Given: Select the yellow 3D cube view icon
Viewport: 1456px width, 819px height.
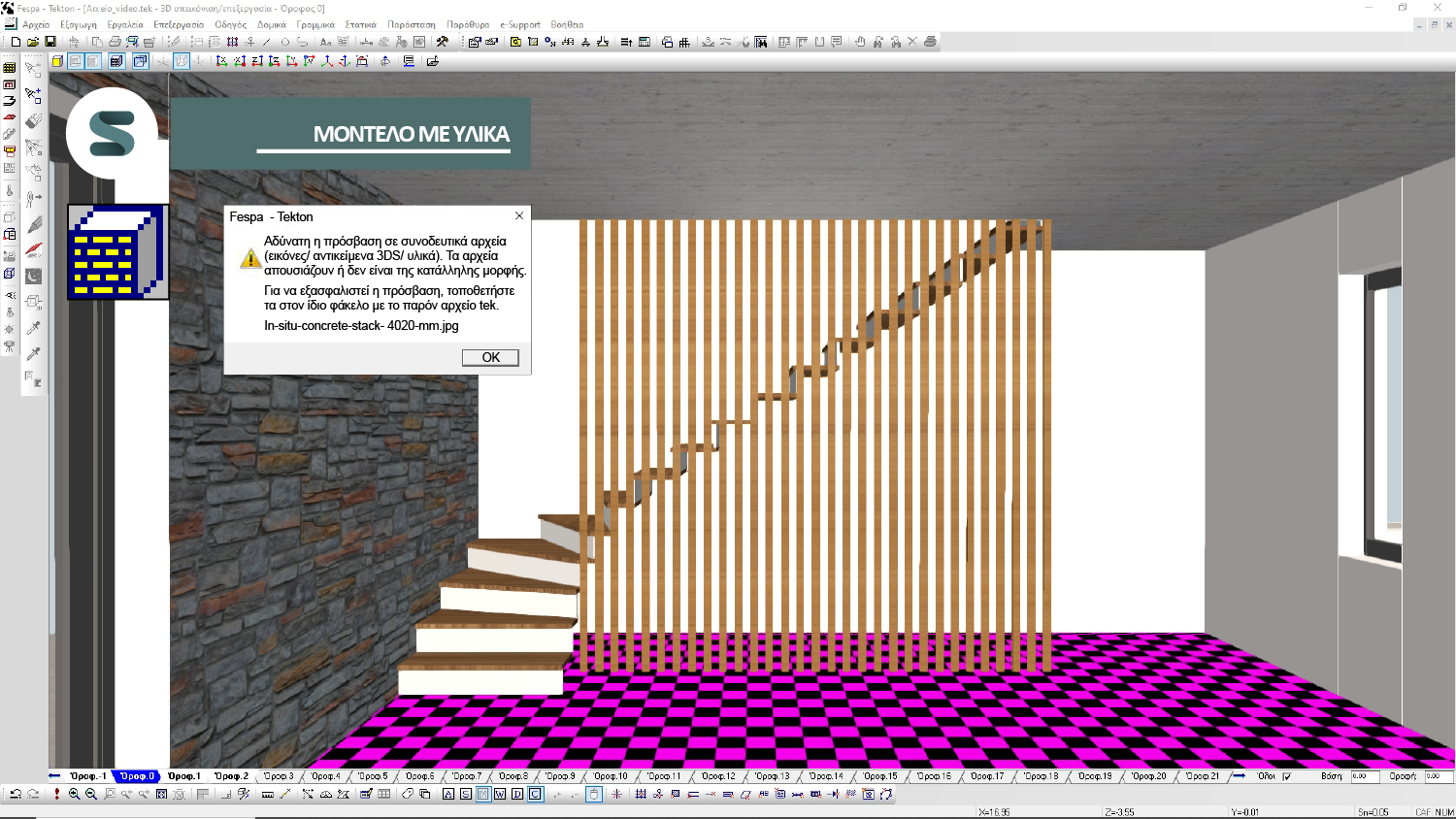Looking at the screenshot, I should pos(57,61).
